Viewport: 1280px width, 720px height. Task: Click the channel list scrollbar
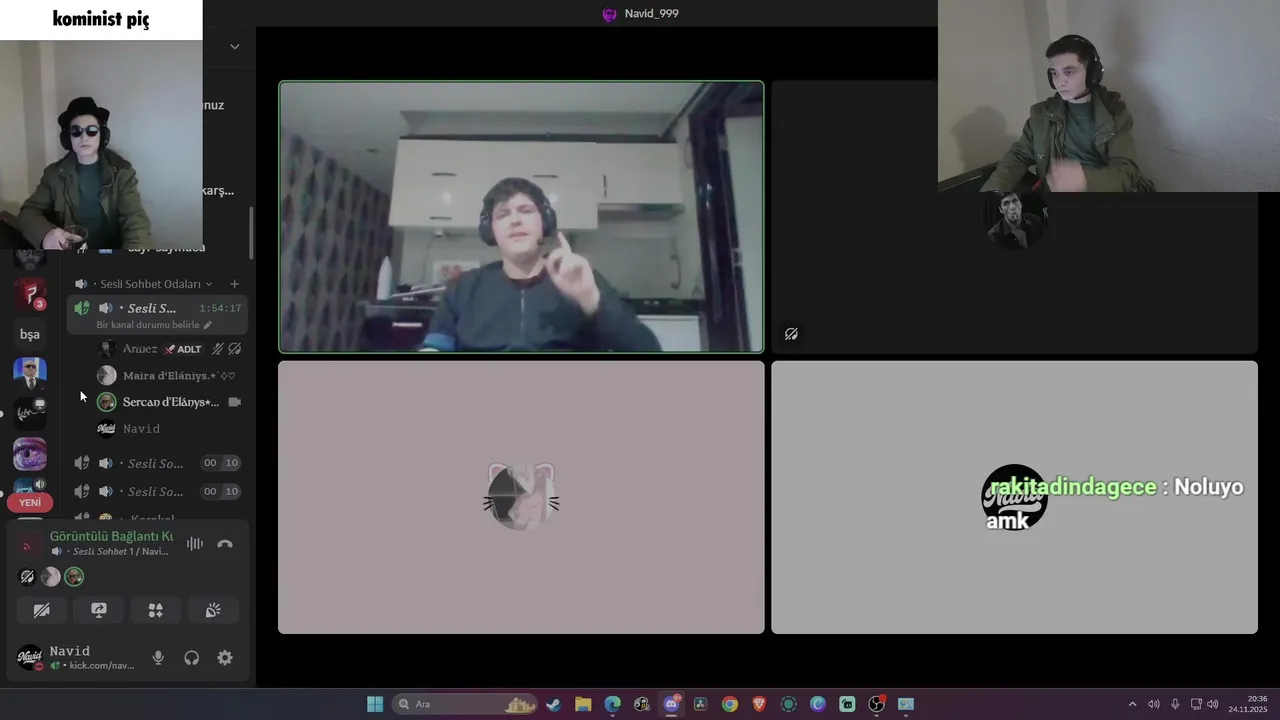click(x=252, y=233)
